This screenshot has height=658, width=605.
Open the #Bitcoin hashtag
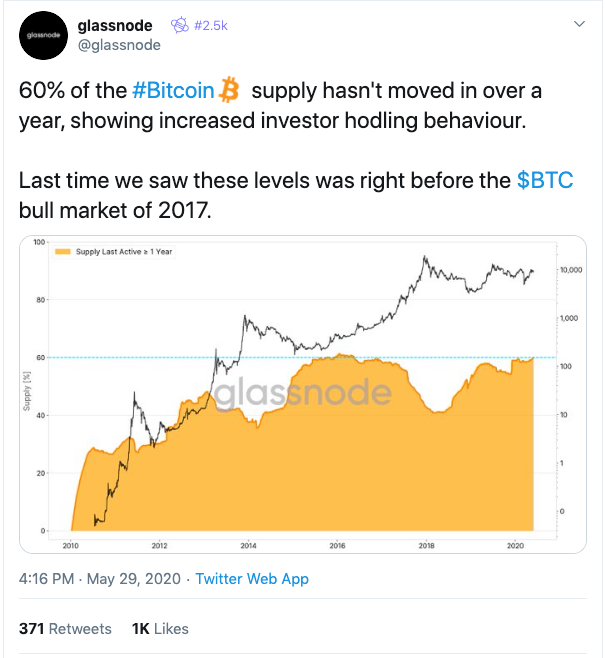[173, 90]
